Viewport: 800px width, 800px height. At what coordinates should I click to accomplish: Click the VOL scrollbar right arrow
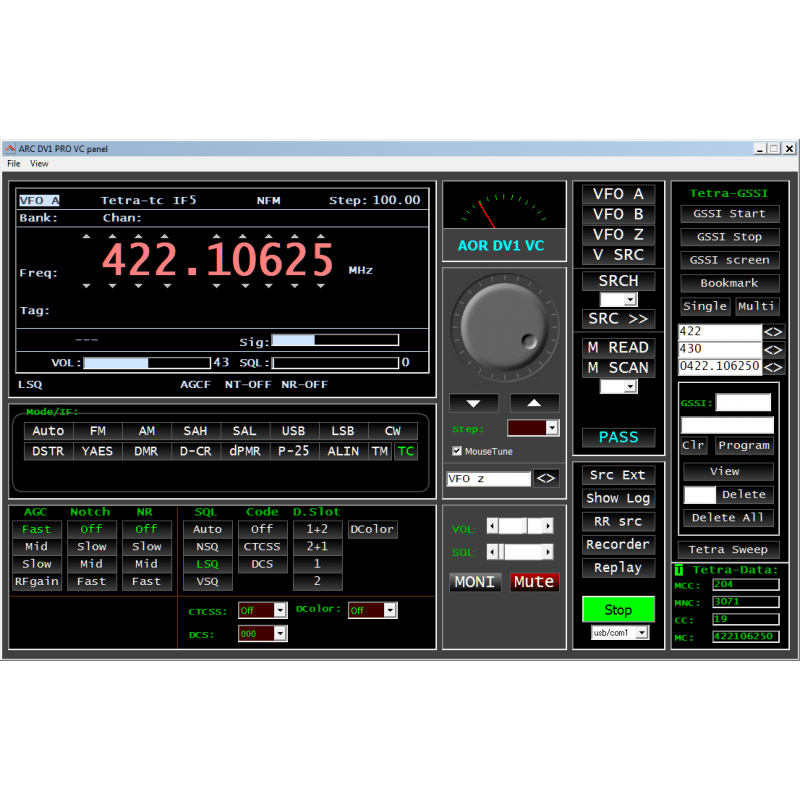click(548, 526)
